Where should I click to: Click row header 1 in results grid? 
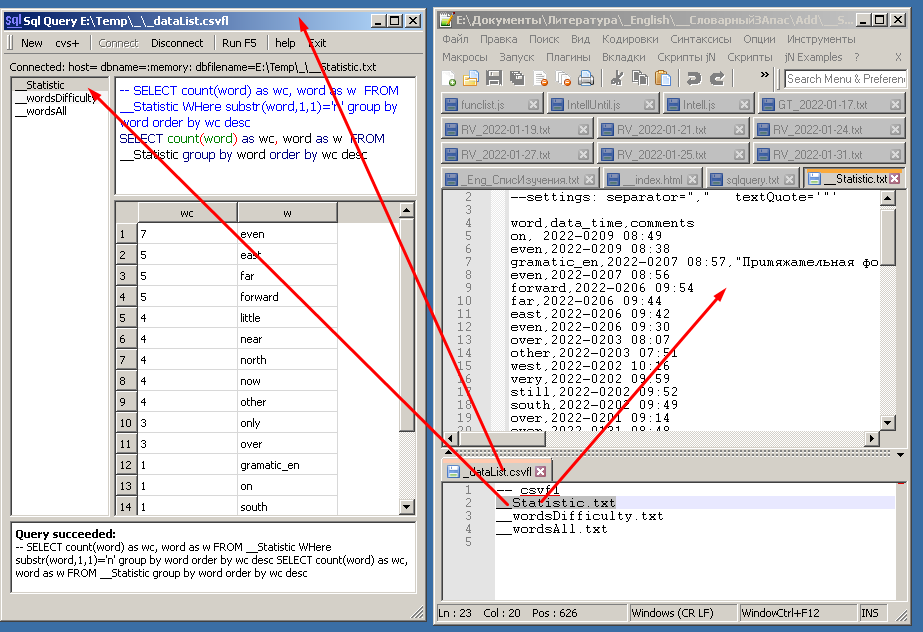126,234
